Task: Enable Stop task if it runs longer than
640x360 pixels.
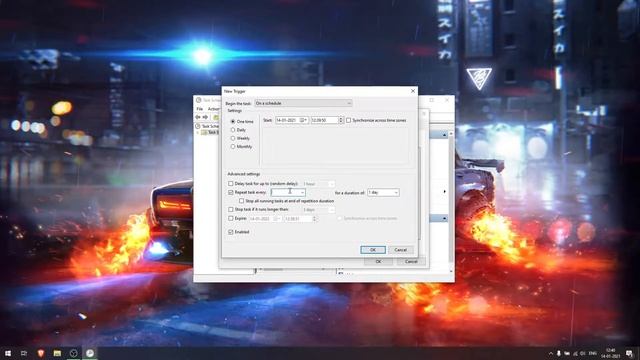Action: [231, 209]
